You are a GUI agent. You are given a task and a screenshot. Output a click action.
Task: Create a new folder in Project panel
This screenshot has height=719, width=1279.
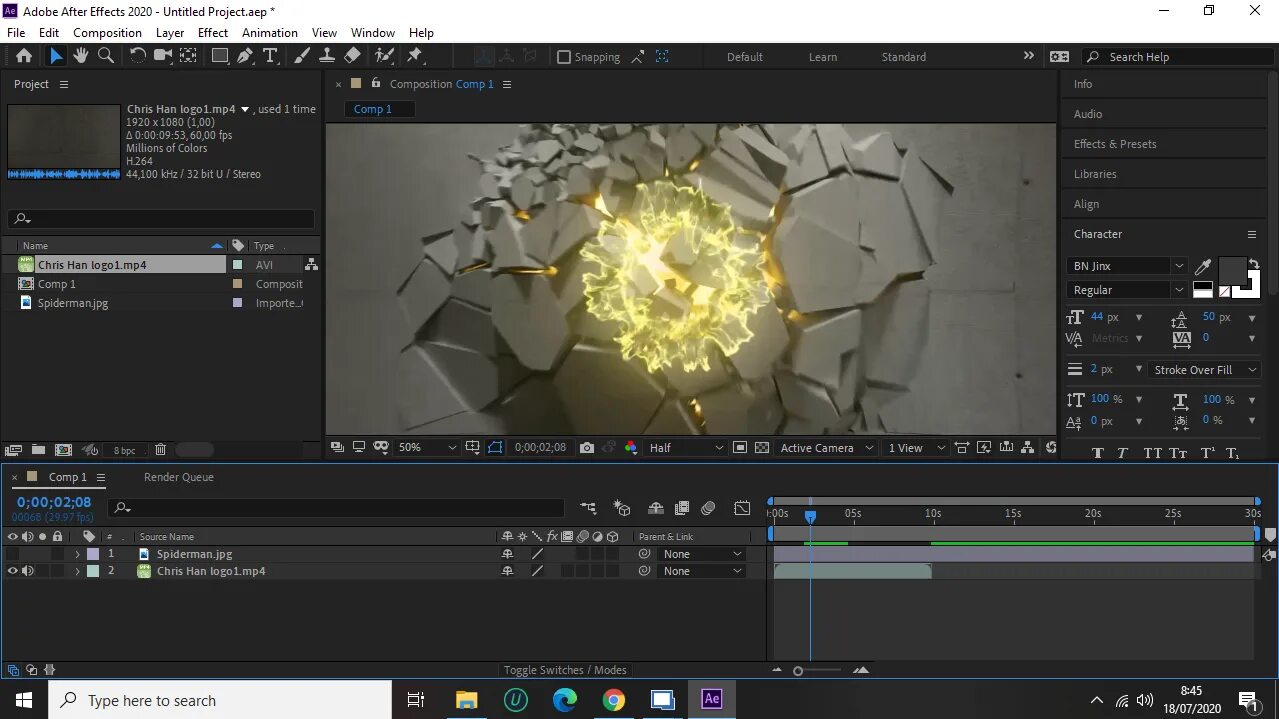click(38, 450)
